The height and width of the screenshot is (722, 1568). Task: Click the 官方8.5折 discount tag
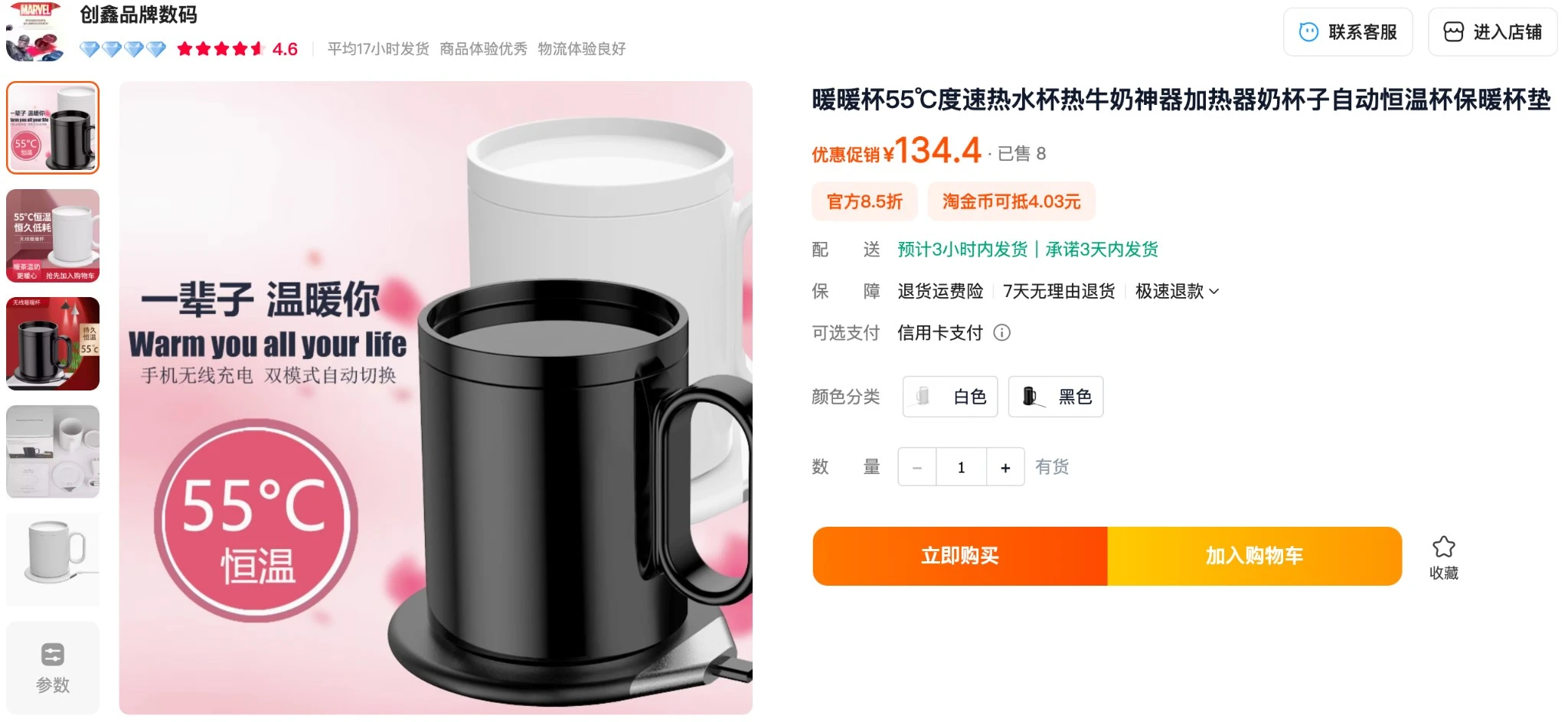864,201
